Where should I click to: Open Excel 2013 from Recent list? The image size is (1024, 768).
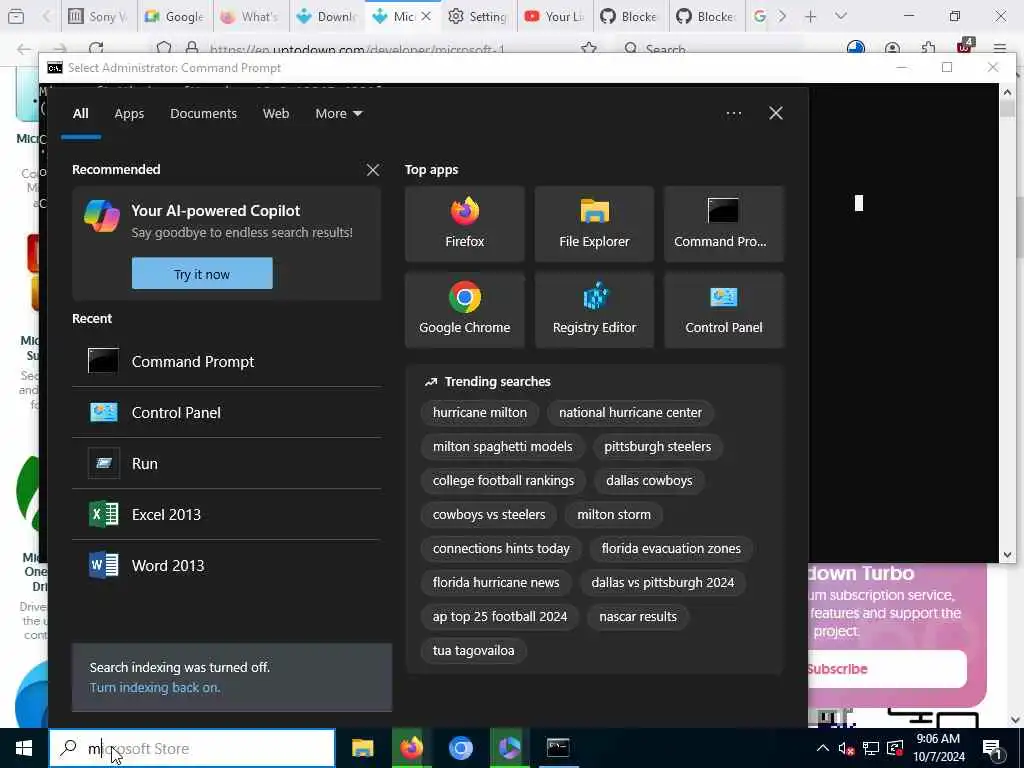[226, 514]
